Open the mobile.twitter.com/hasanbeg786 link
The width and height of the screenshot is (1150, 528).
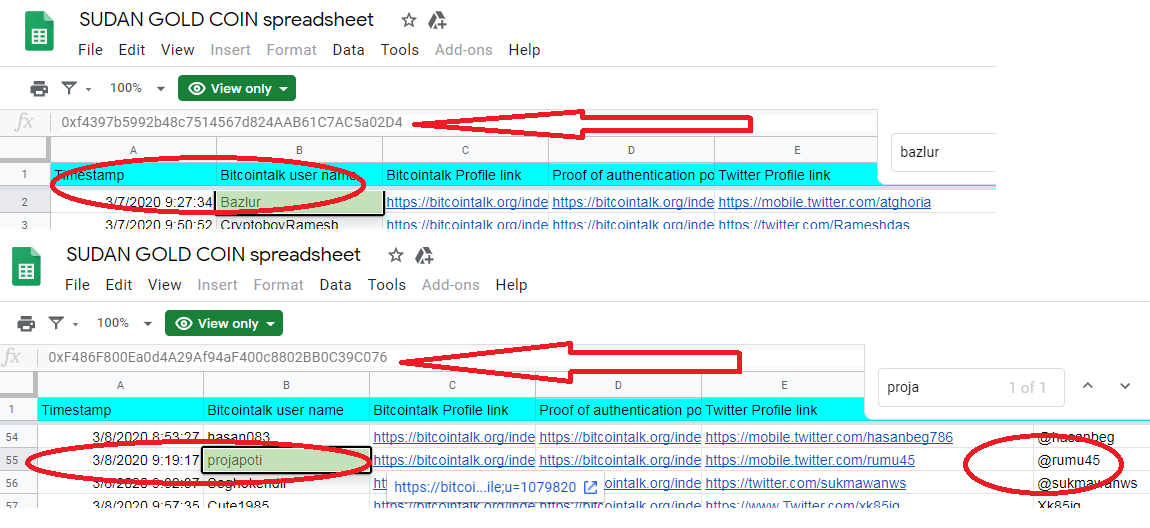click(829, 438)
